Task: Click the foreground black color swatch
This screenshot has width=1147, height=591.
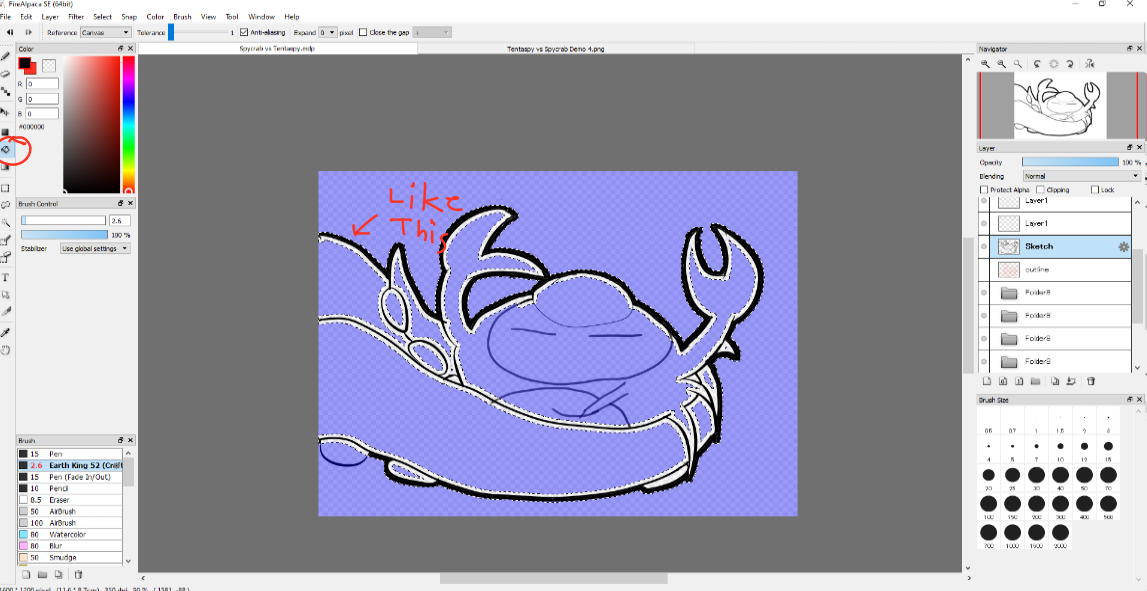Action: point(25,64)
